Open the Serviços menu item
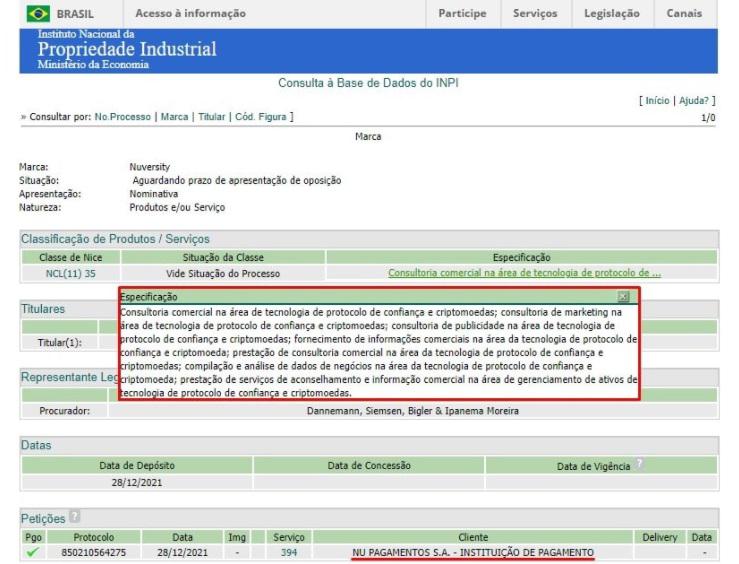 click(x=535, y=13)
